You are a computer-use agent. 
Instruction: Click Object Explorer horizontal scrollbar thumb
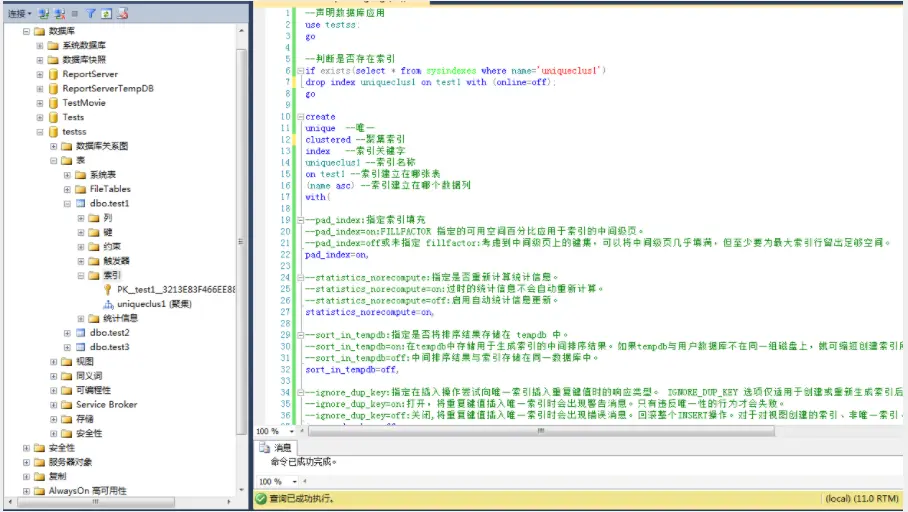tap(96, 502)
